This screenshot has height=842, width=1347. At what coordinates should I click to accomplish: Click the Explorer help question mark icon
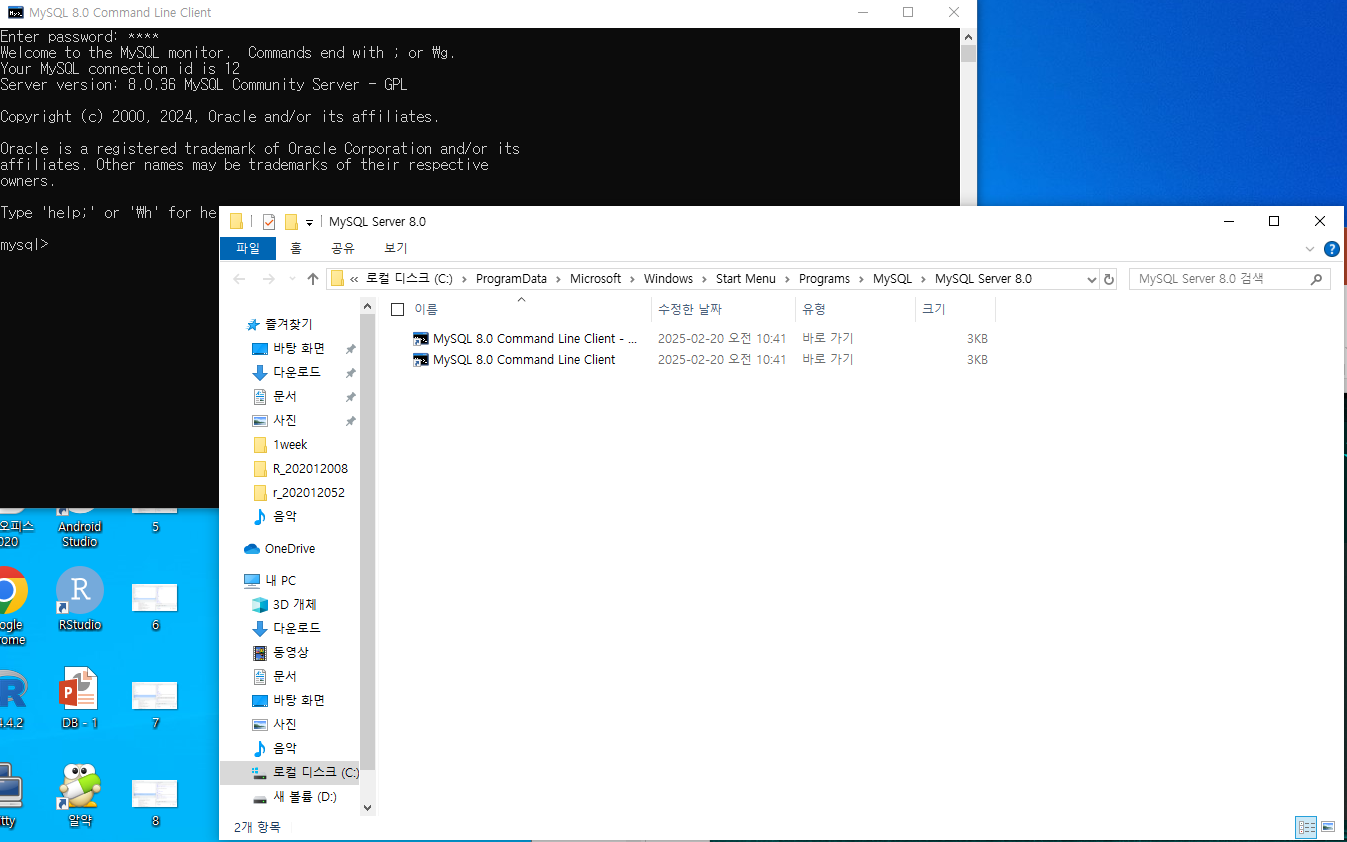pos(1331,249)
